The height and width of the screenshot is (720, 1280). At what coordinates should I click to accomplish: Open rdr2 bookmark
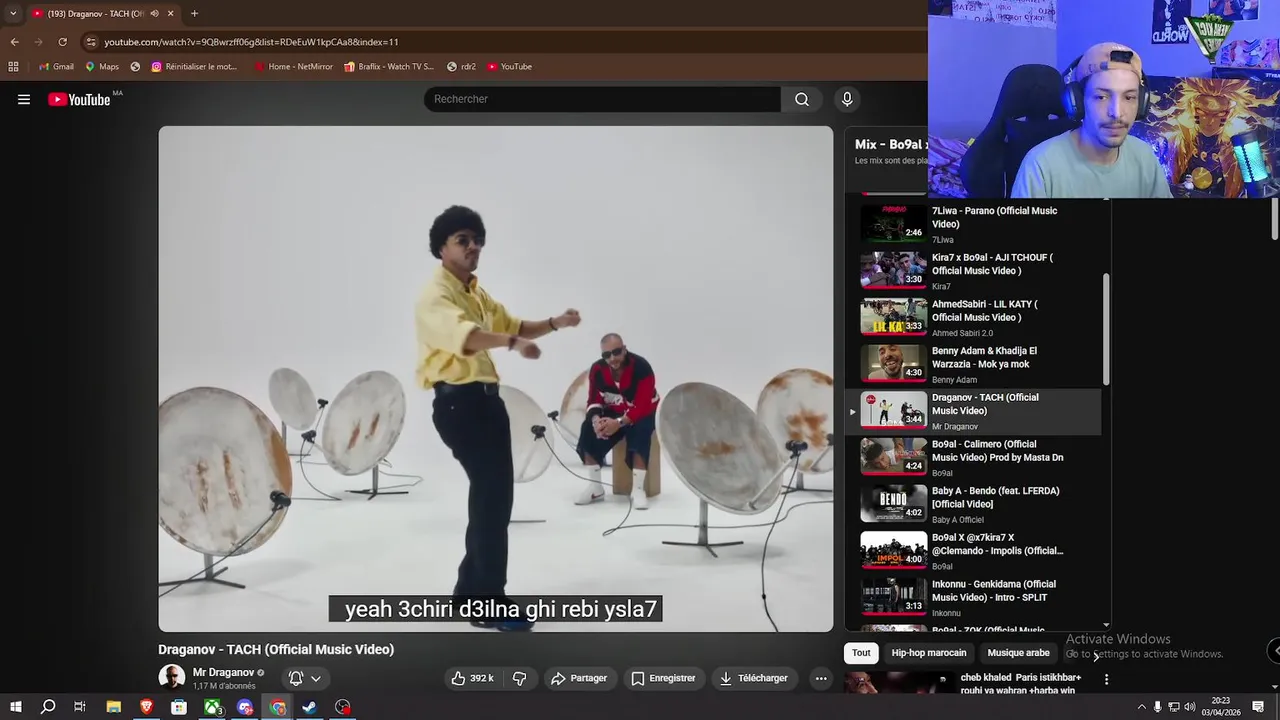(461, 67)
